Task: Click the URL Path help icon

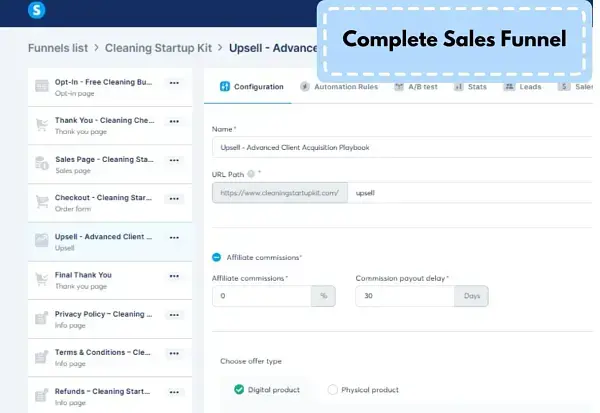Action: (x=251, y=173)
